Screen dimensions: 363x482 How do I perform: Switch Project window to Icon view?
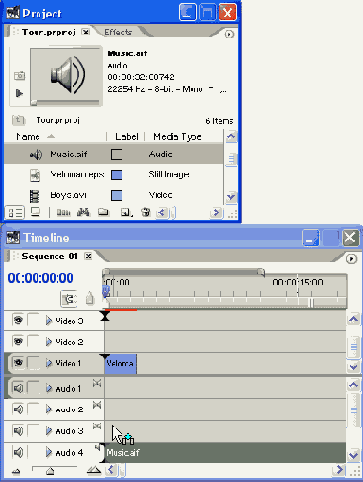click(35, 212)
